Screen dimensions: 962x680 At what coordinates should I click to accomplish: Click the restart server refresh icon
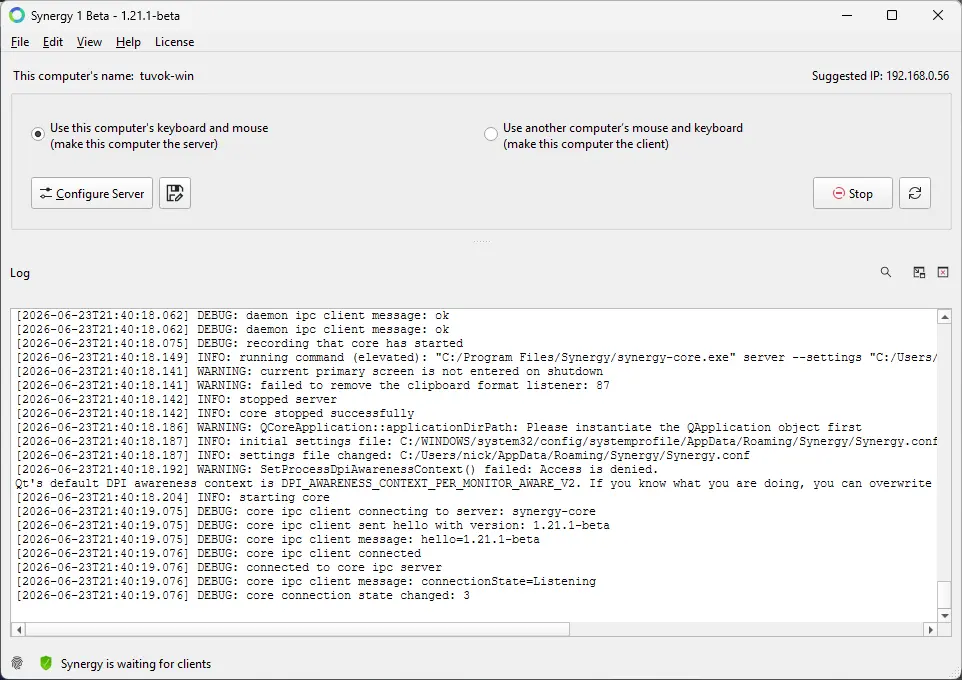[915, 193]
